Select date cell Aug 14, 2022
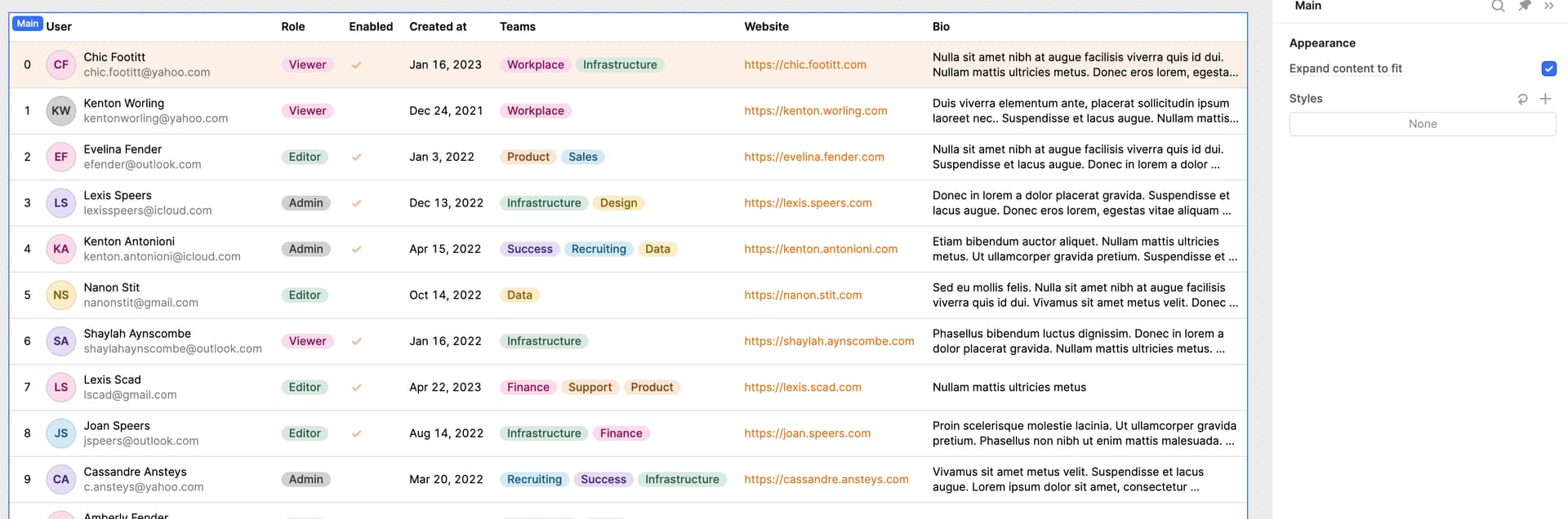The width and height of the screenshot is (1568, 519). point(446,433)
